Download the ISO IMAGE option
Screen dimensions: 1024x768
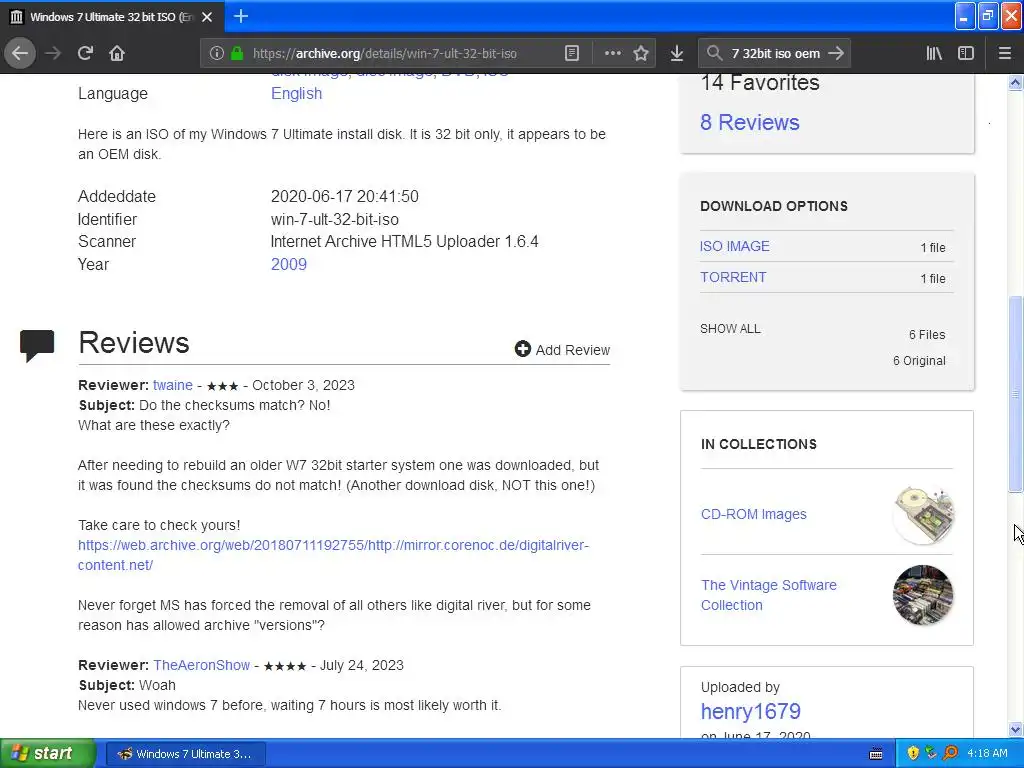pyautogui.click(x=735, y=246)
